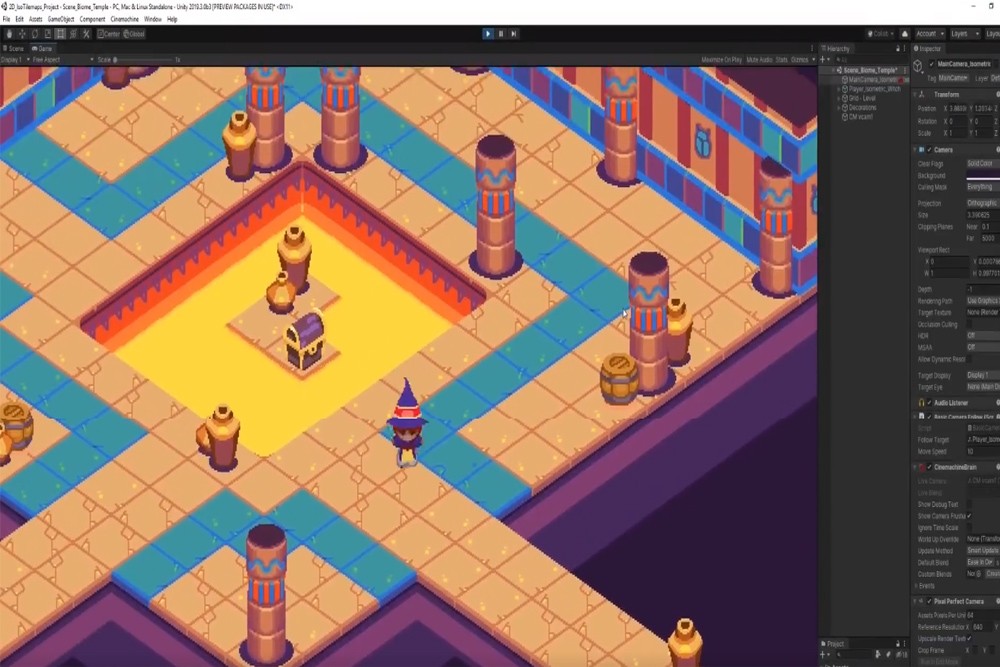Expand the Decorations tree item

[839, 108]
